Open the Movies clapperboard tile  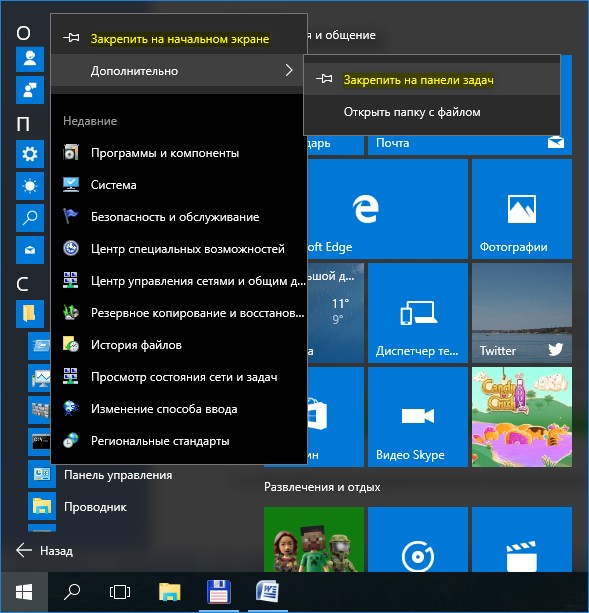pos(522,540)
